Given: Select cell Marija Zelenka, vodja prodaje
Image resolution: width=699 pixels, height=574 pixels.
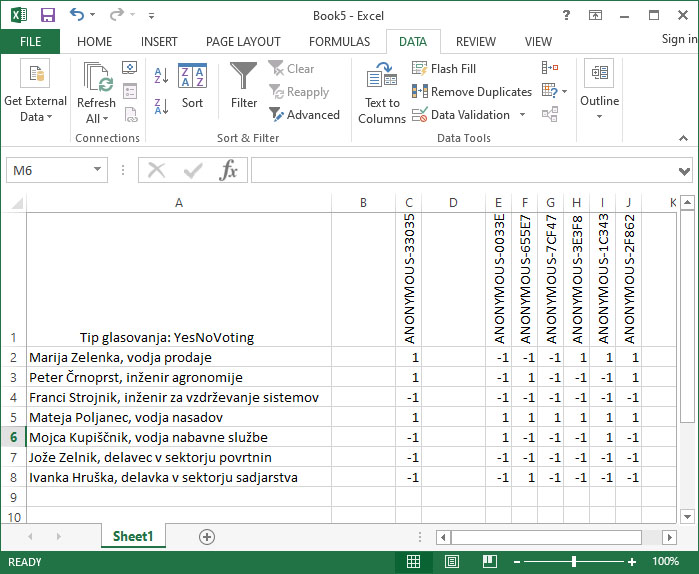Looking at the screenshot, I should point(179,357).
